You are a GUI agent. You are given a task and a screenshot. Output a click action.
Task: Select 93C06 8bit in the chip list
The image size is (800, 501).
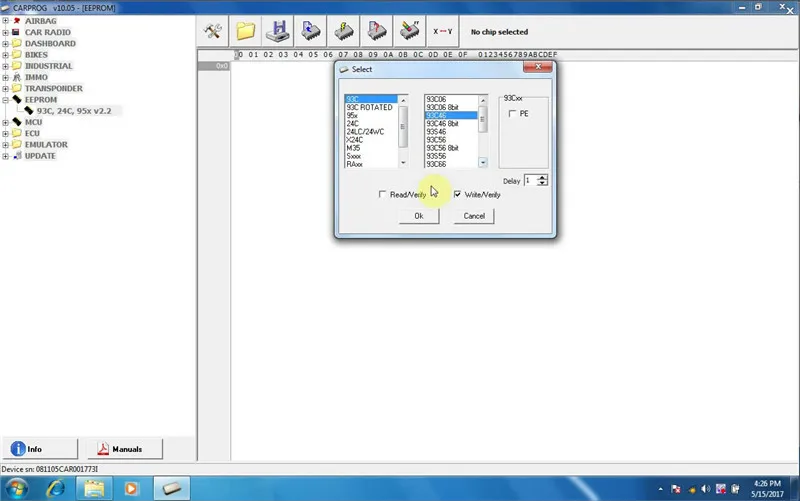[x=442, y=107]
